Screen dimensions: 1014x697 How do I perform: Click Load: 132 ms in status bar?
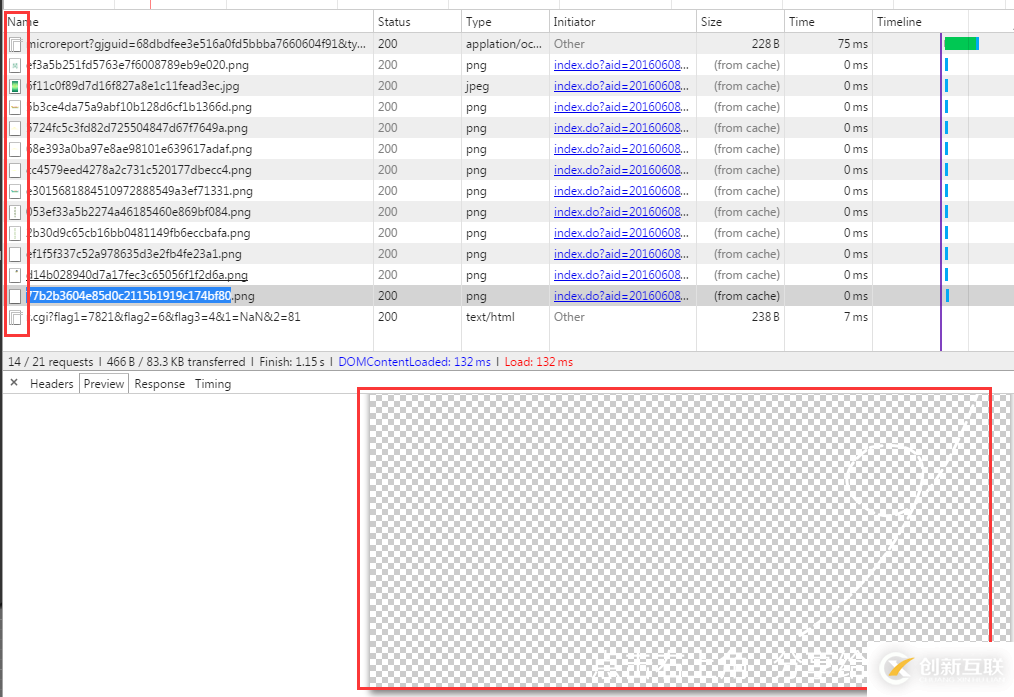coord(539,362)
